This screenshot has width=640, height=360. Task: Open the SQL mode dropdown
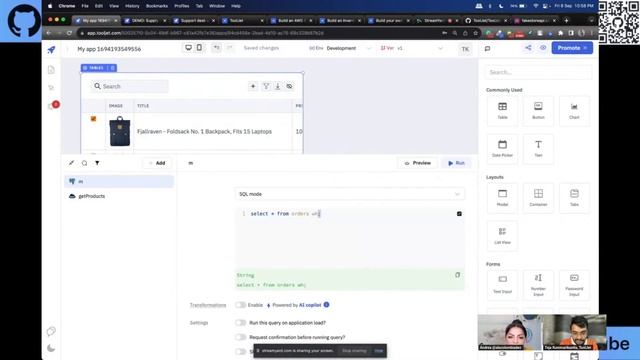point(349,194)
